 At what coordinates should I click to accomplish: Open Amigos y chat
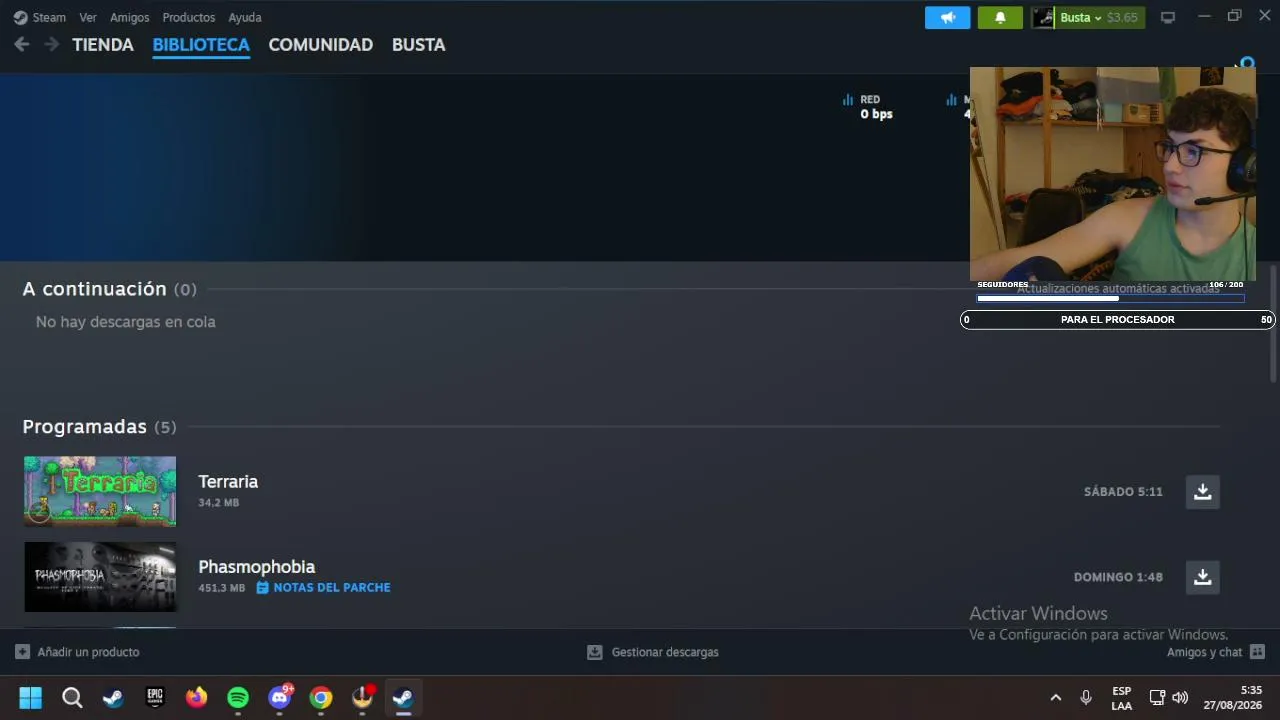pyautogui.click(x=1204, y=652)
